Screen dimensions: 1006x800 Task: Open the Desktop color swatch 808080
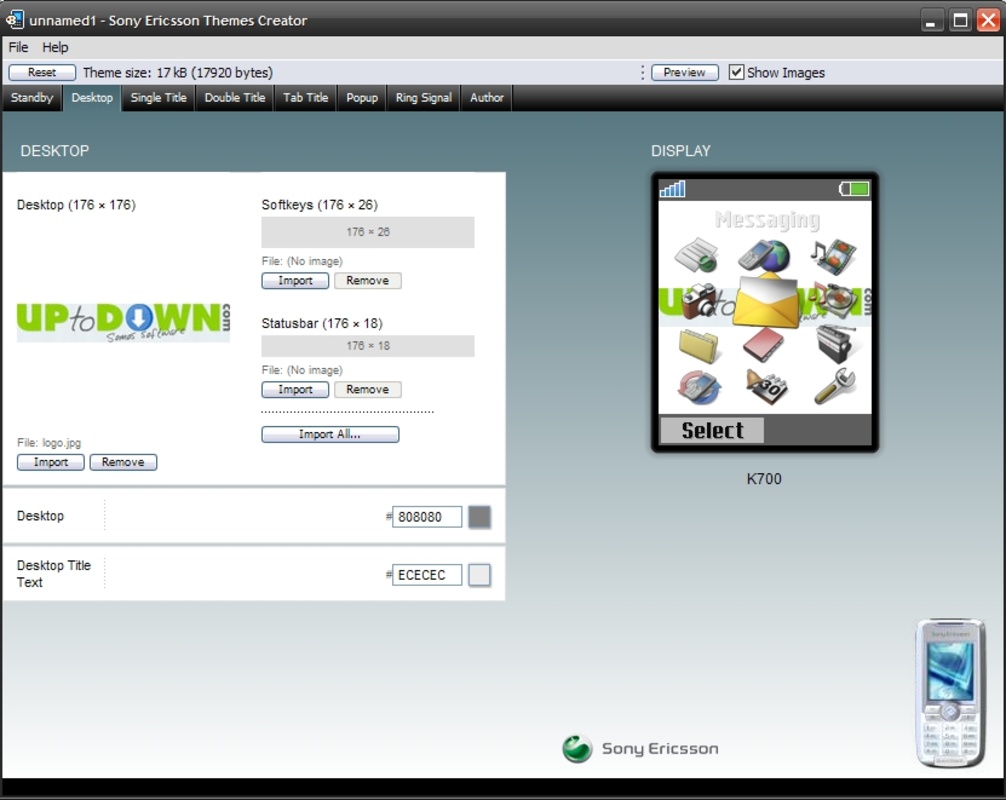pyautogui.click(x=479, y=517)
